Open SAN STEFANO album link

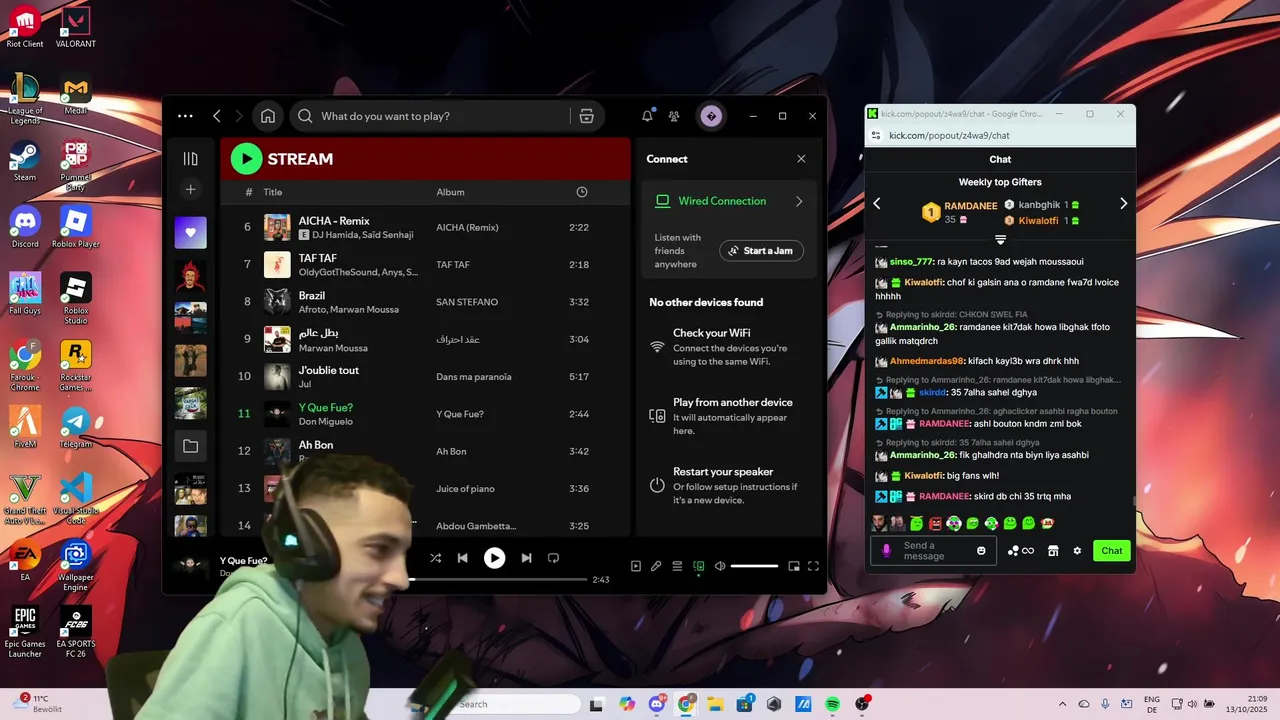(x=467, y=302)
